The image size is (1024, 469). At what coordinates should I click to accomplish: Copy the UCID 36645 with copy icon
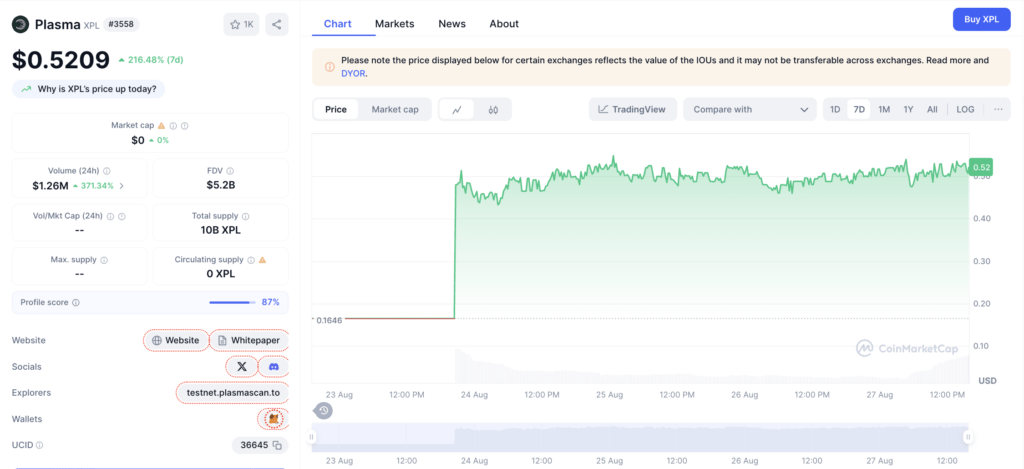pos(278,445)
